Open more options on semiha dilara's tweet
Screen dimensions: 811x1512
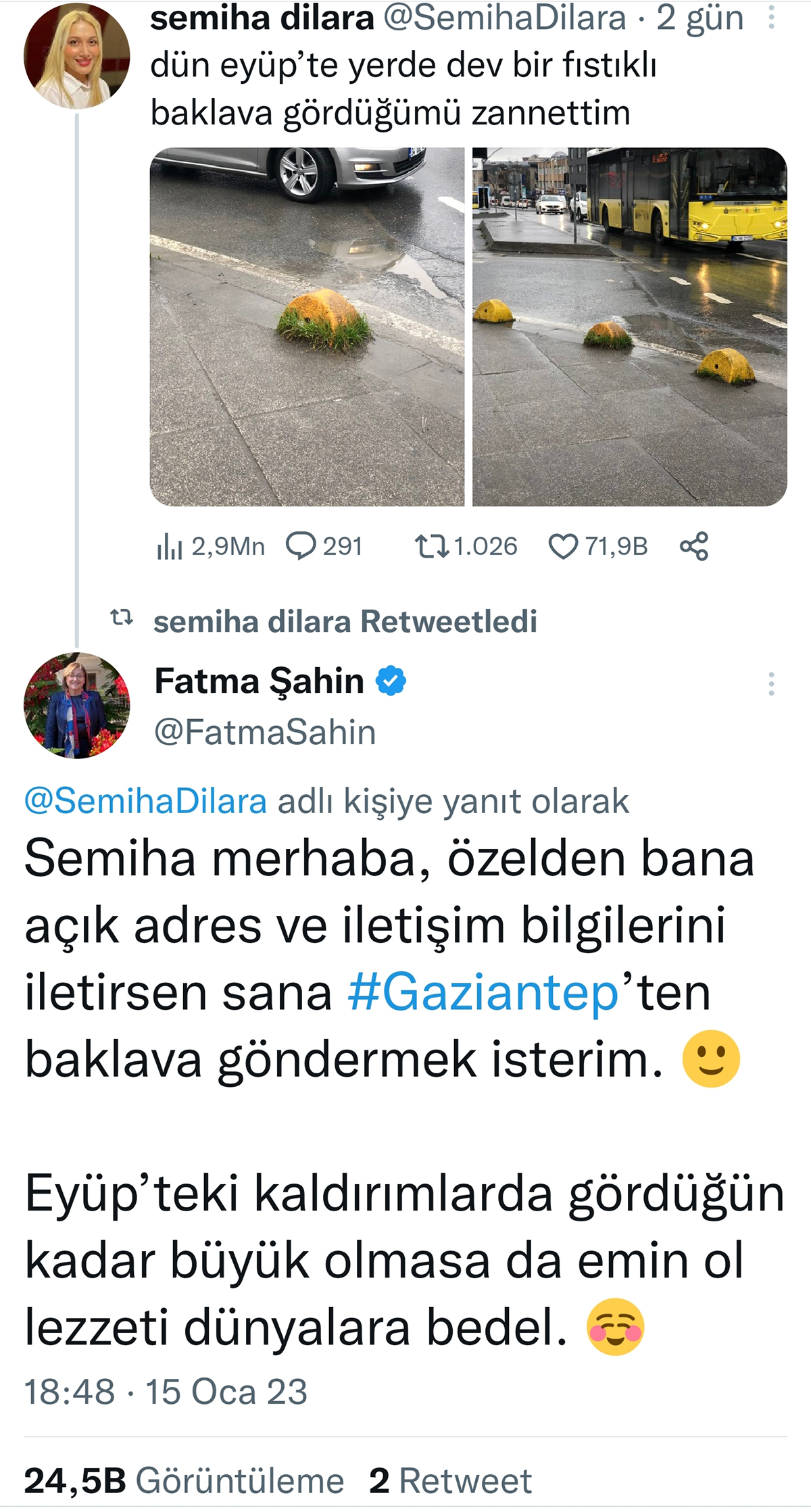pos(770,18)
